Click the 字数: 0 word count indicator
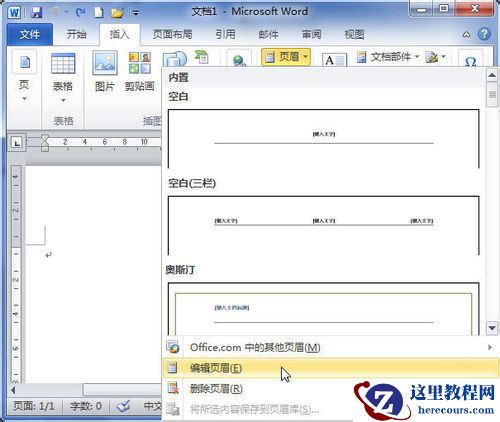This screenshot has height=422, width=500. click(x=86, y=406)
